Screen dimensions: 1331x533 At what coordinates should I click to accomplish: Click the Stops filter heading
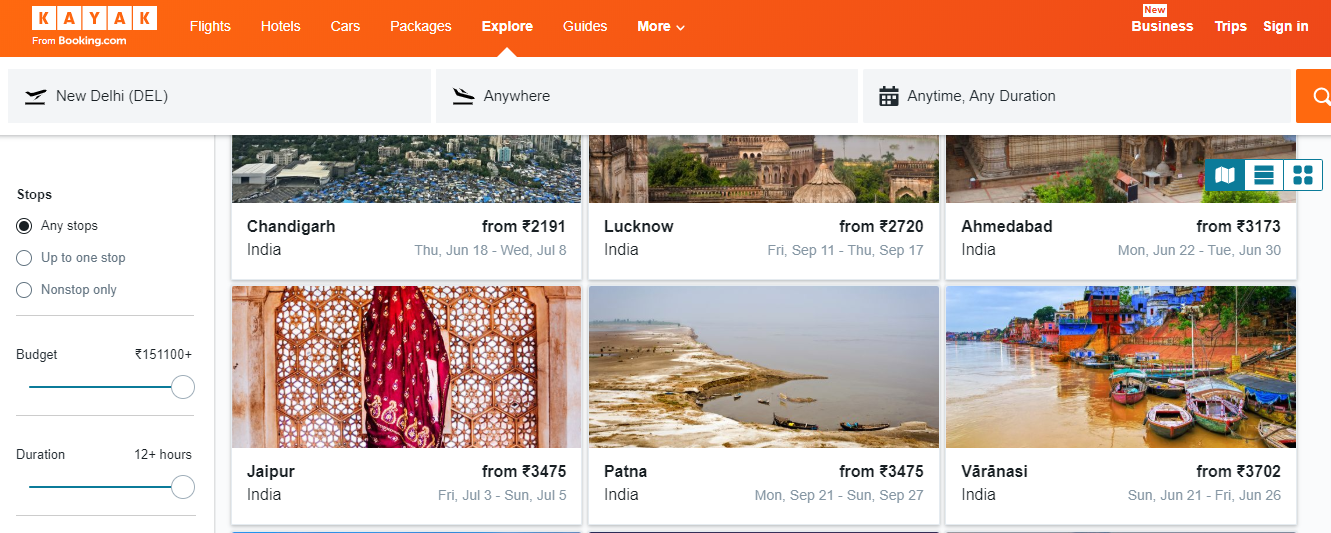pos(34,194)
